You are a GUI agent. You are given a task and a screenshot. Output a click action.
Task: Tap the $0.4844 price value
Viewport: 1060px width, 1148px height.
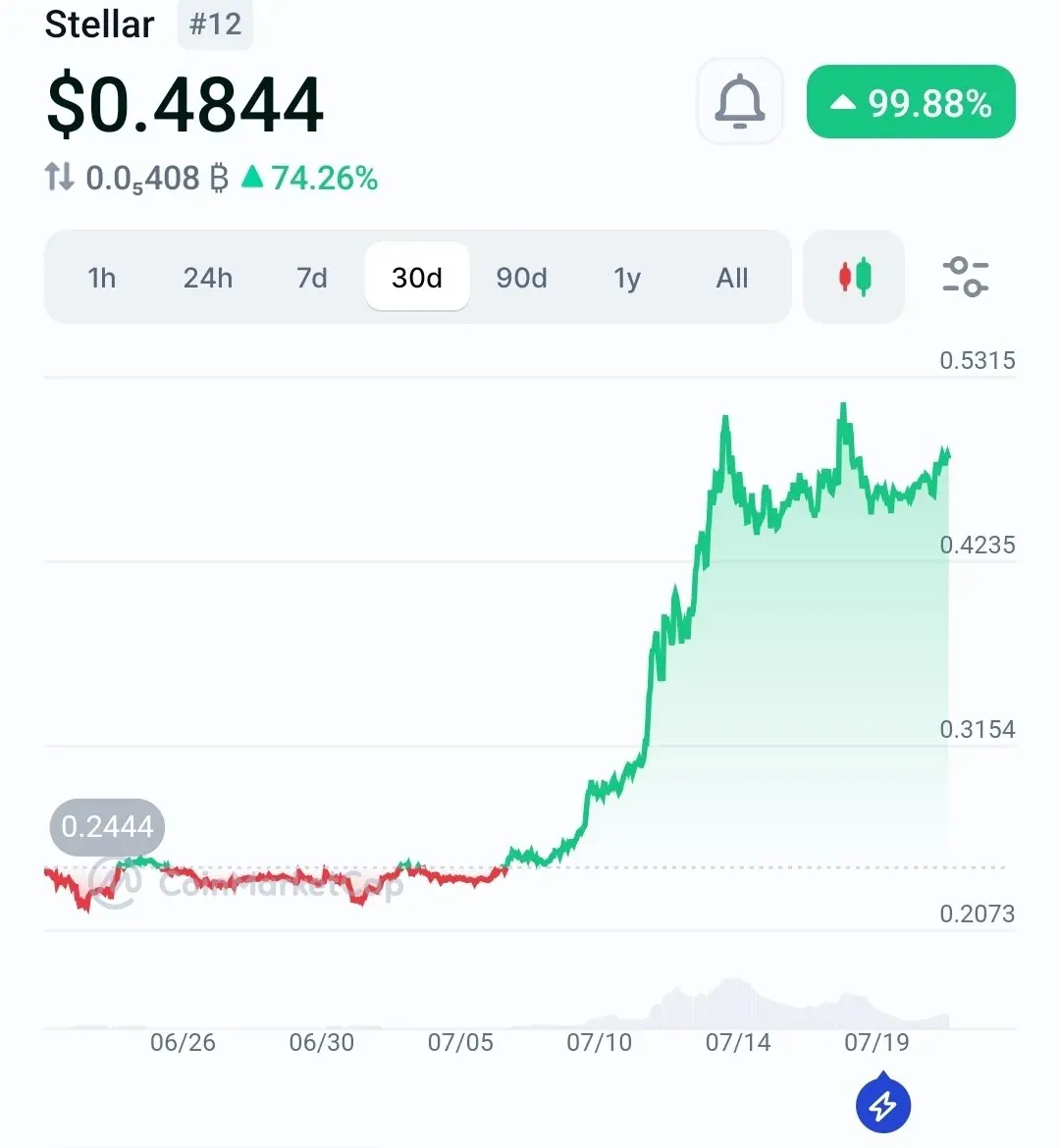[185, 104]
